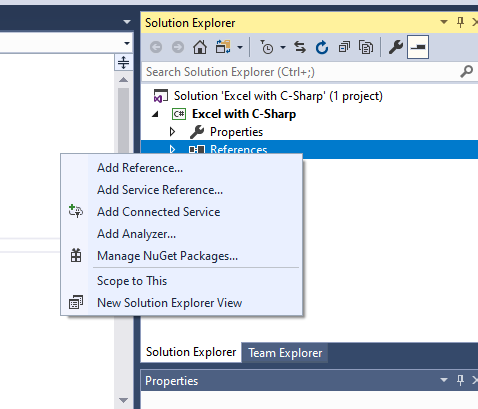
Task: Toggle Show All Files icon
Action: [366, 47]
